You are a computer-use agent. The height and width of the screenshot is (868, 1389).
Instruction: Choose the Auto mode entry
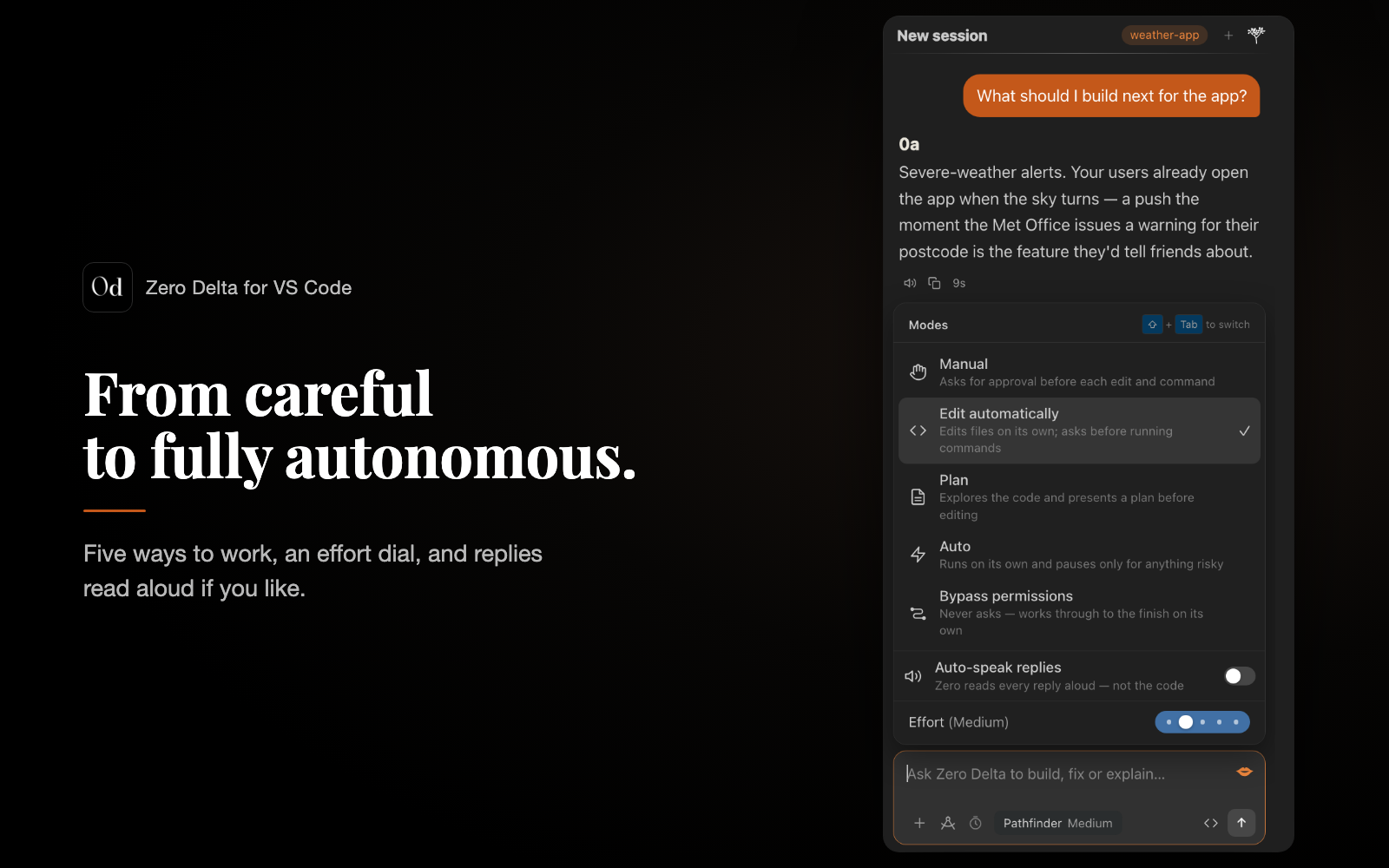click(1079, 555)
